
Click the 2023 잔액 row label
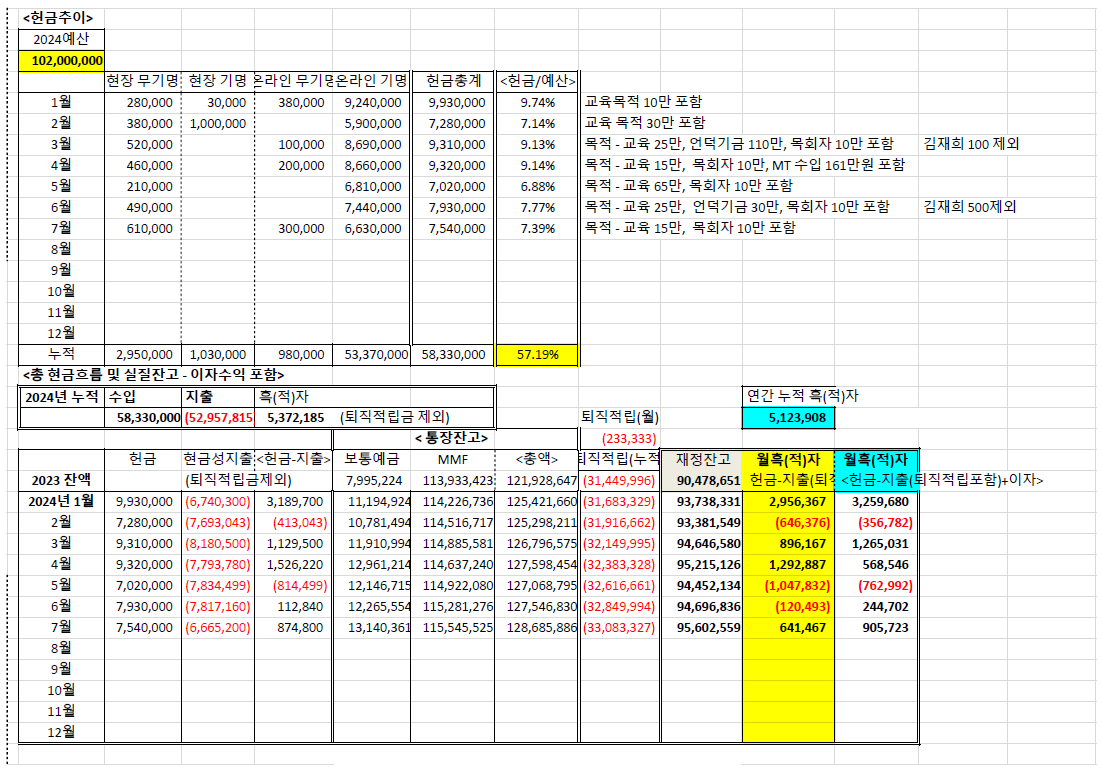[x=62, y=480]
